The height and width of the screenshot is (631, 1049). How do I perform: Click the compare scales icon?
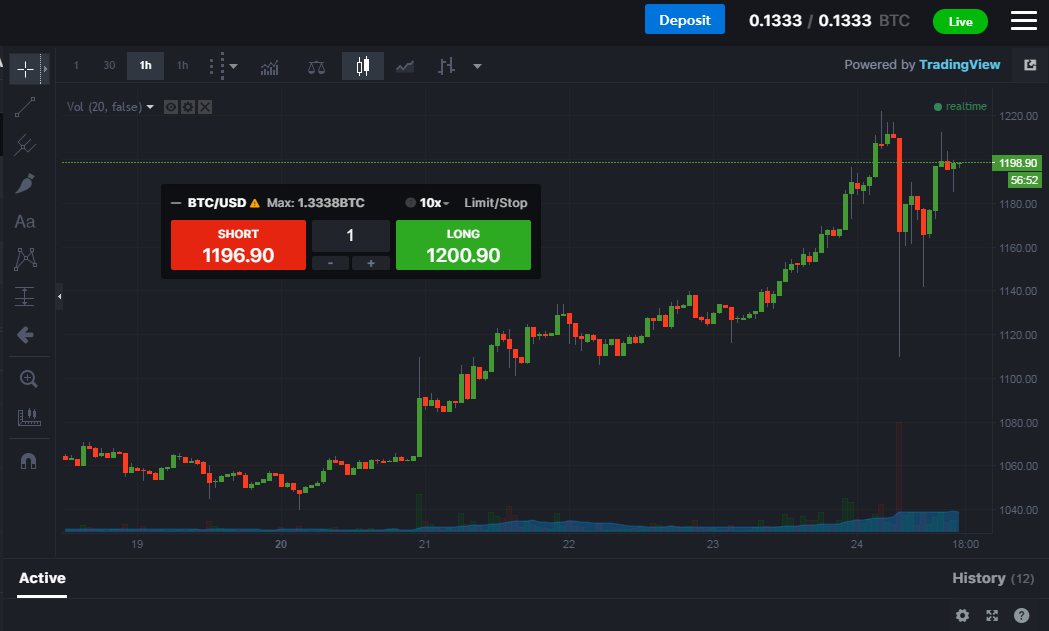(316, 67)
